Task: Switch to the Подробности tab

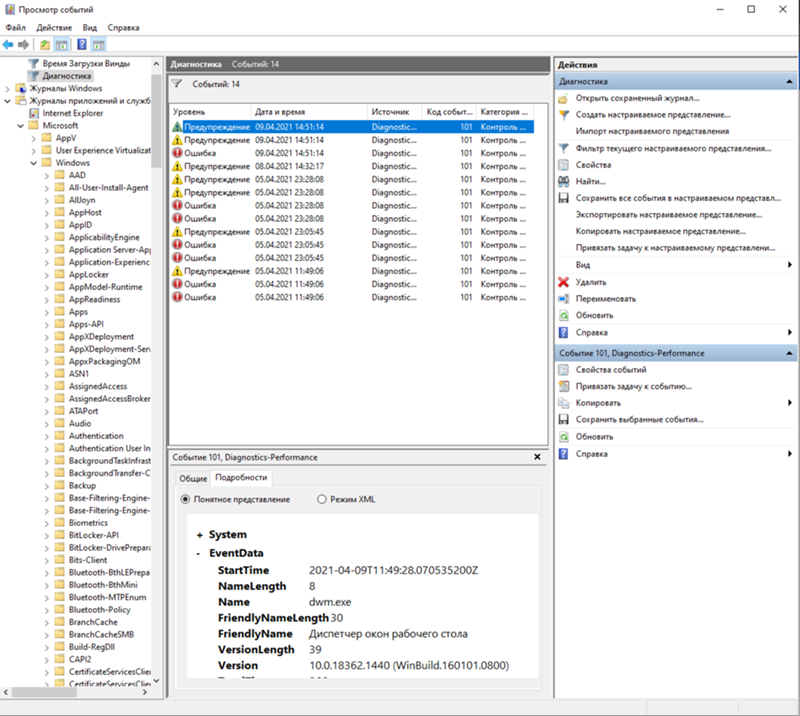Action: coord(241,477)
